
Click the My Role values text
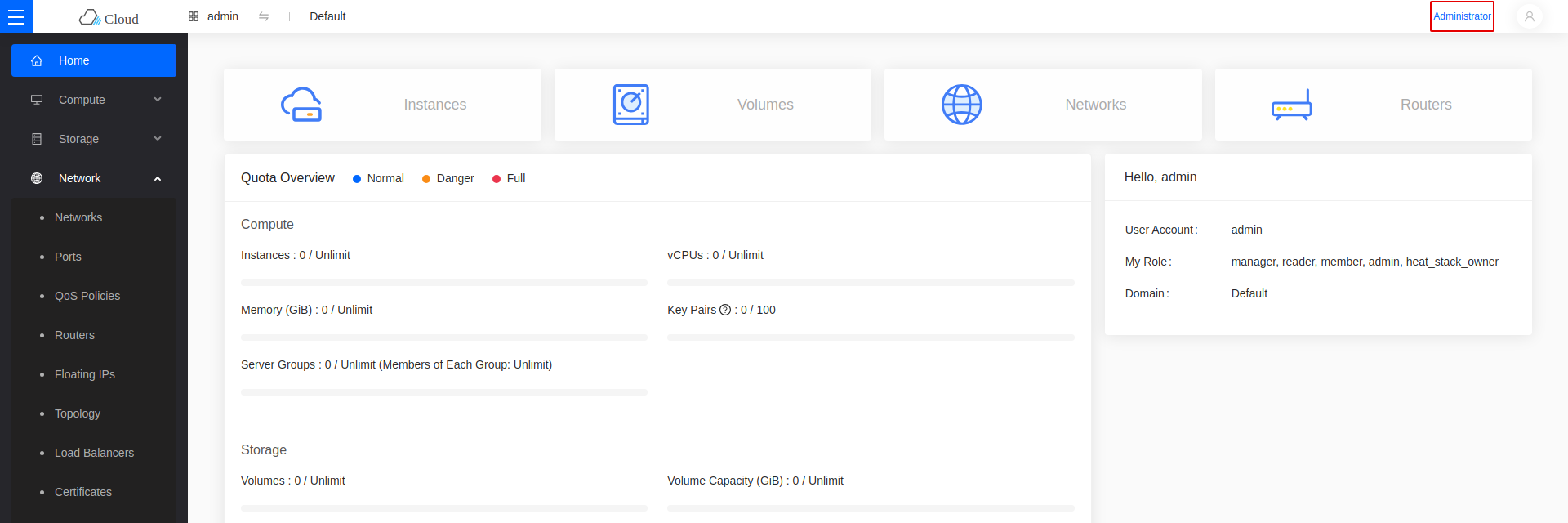pos(1365,261)
